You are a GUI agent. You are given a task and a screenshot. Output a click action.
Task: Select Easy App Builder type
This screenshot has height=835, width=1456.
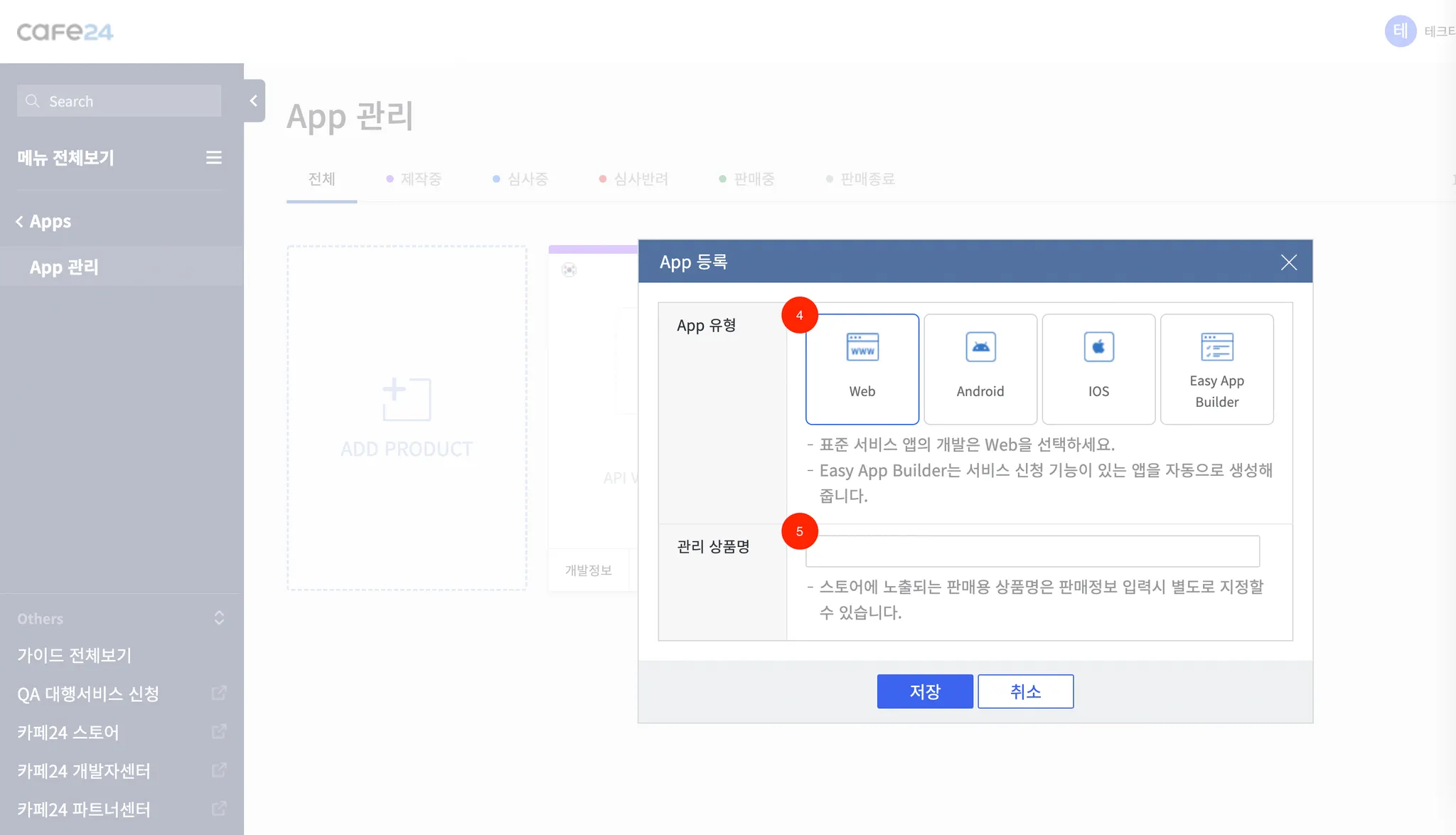click(x=1216, y=369)
